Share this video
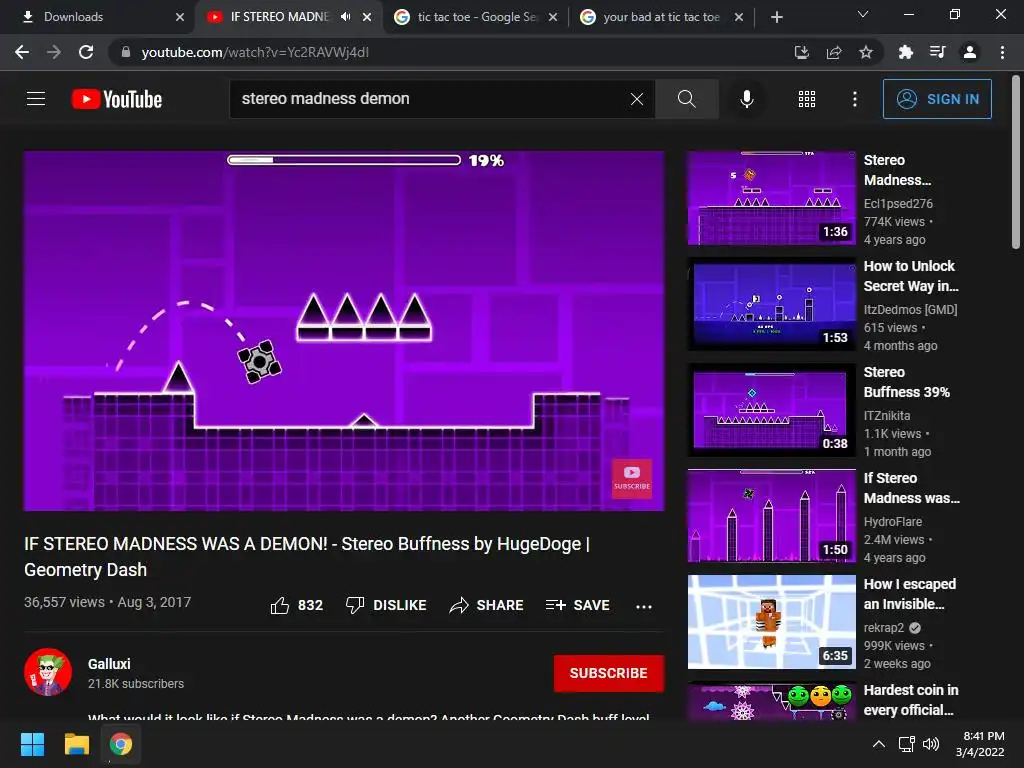 pyautogui.click(x=487, y=605)
